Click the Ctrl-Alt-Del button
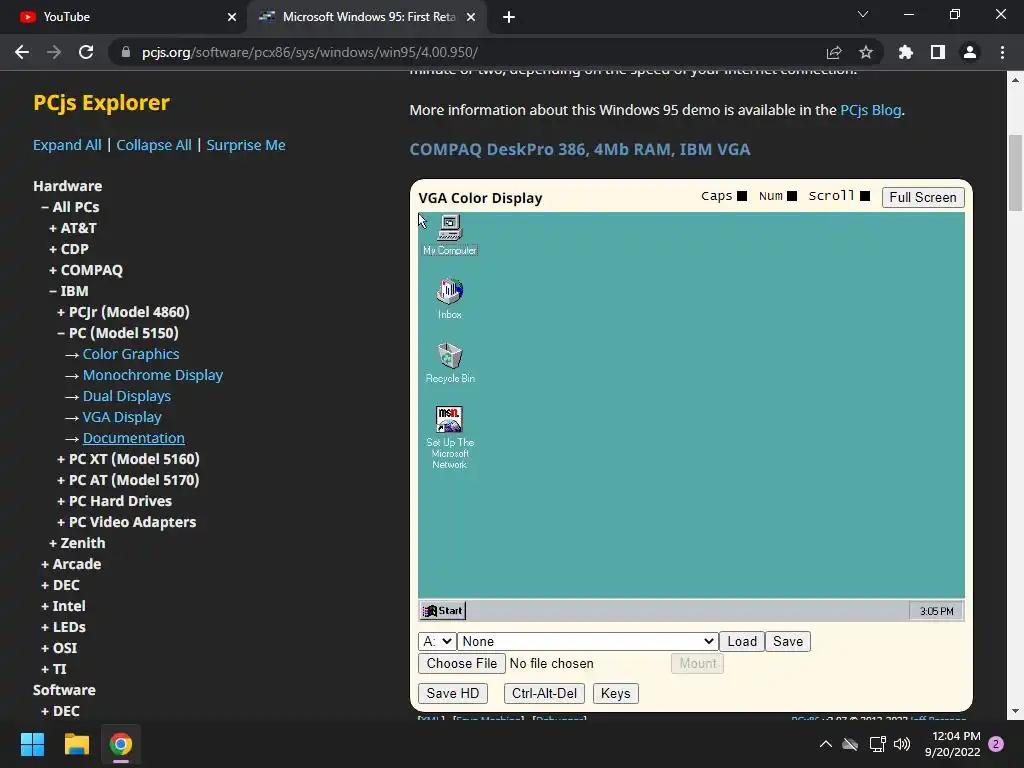 (545, 694)
